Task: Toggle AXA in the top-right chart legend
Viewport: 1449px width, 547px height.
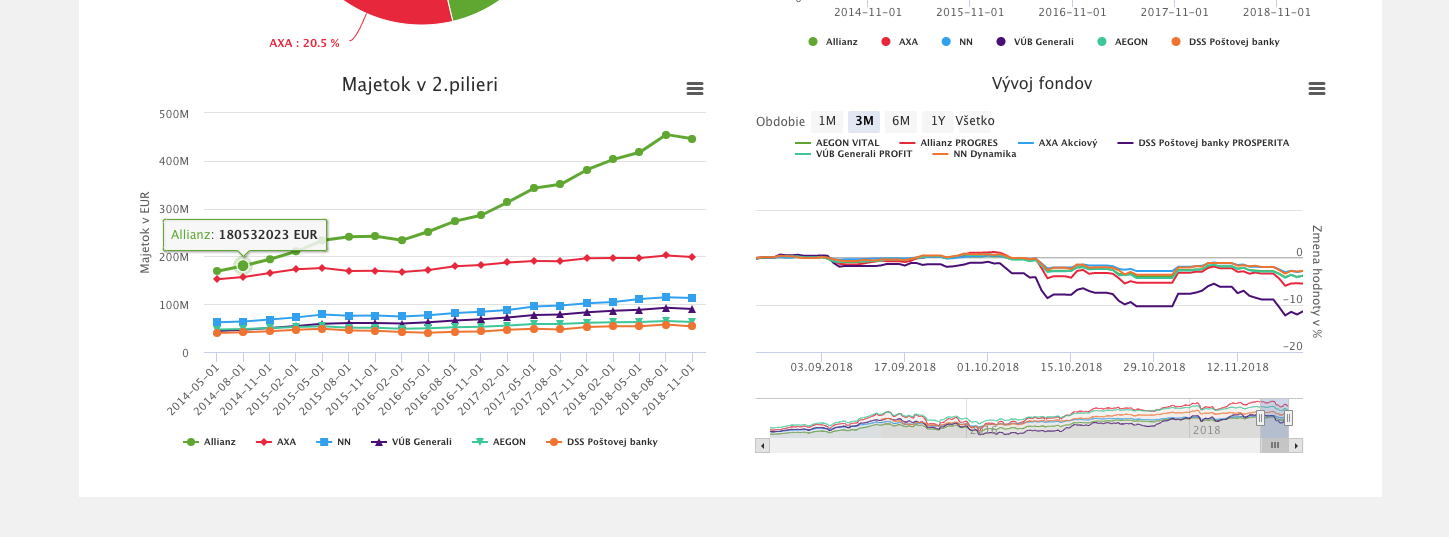Action: pos(900,42)
